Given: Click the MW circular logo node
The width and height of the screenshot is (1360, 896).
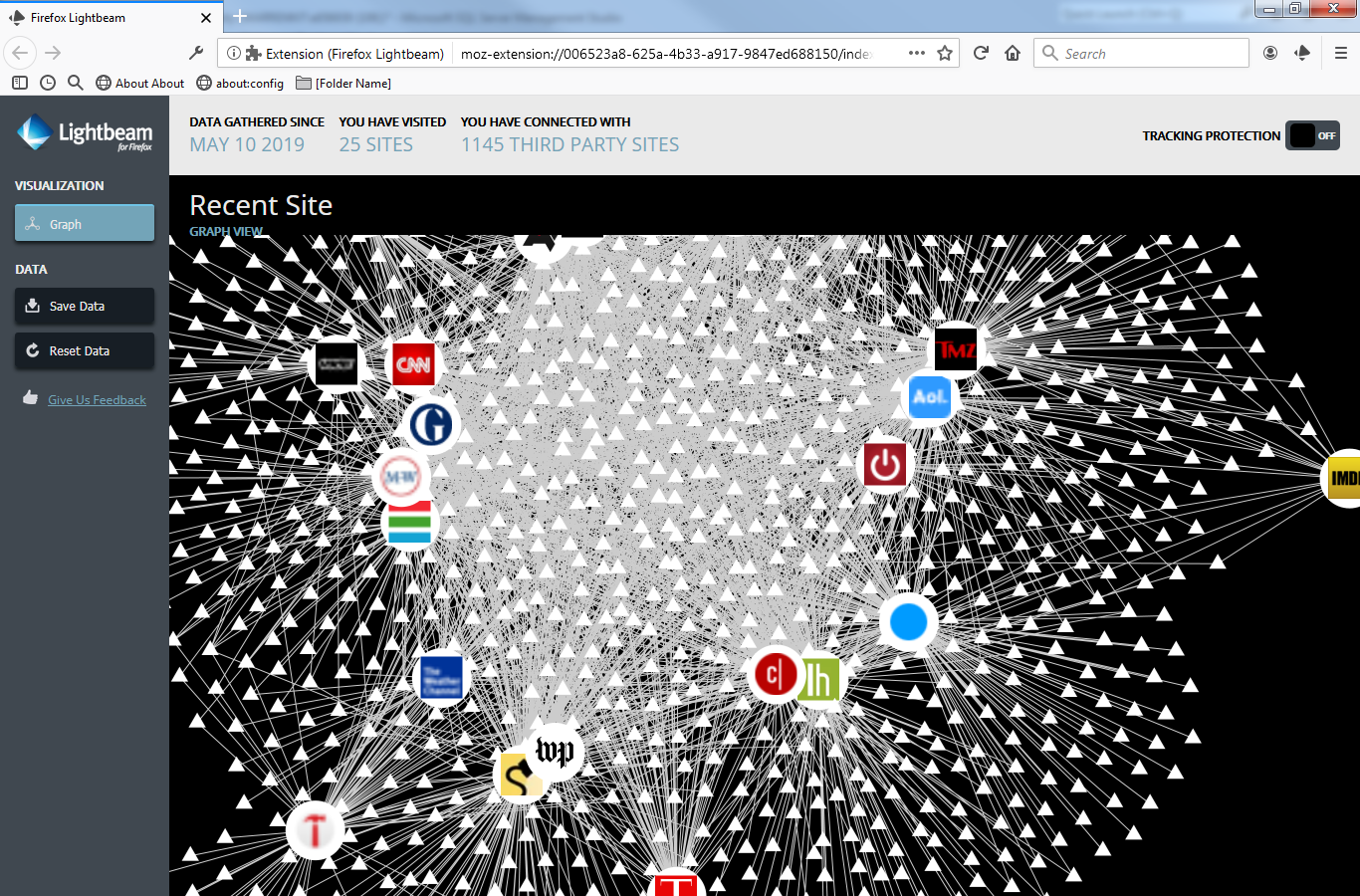Looking at the screenshot, I should pos(401,477).
